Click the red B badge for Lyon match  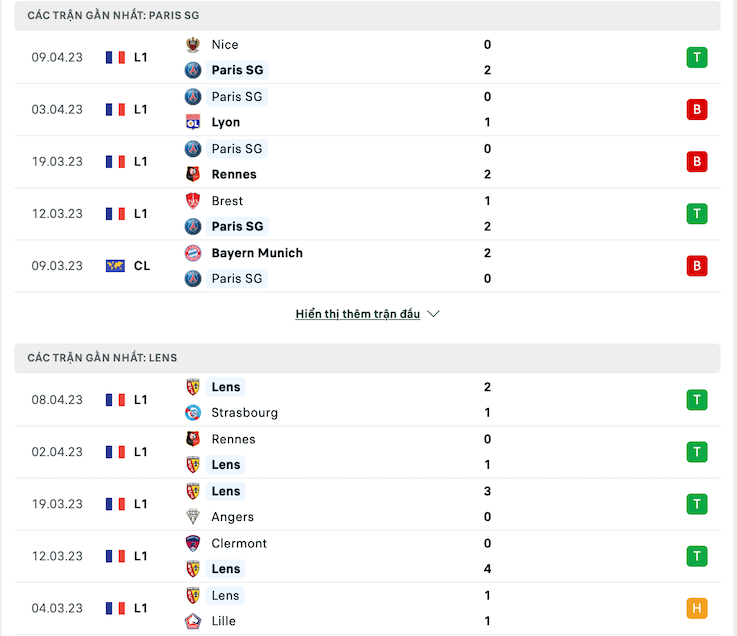coord(697,110)
